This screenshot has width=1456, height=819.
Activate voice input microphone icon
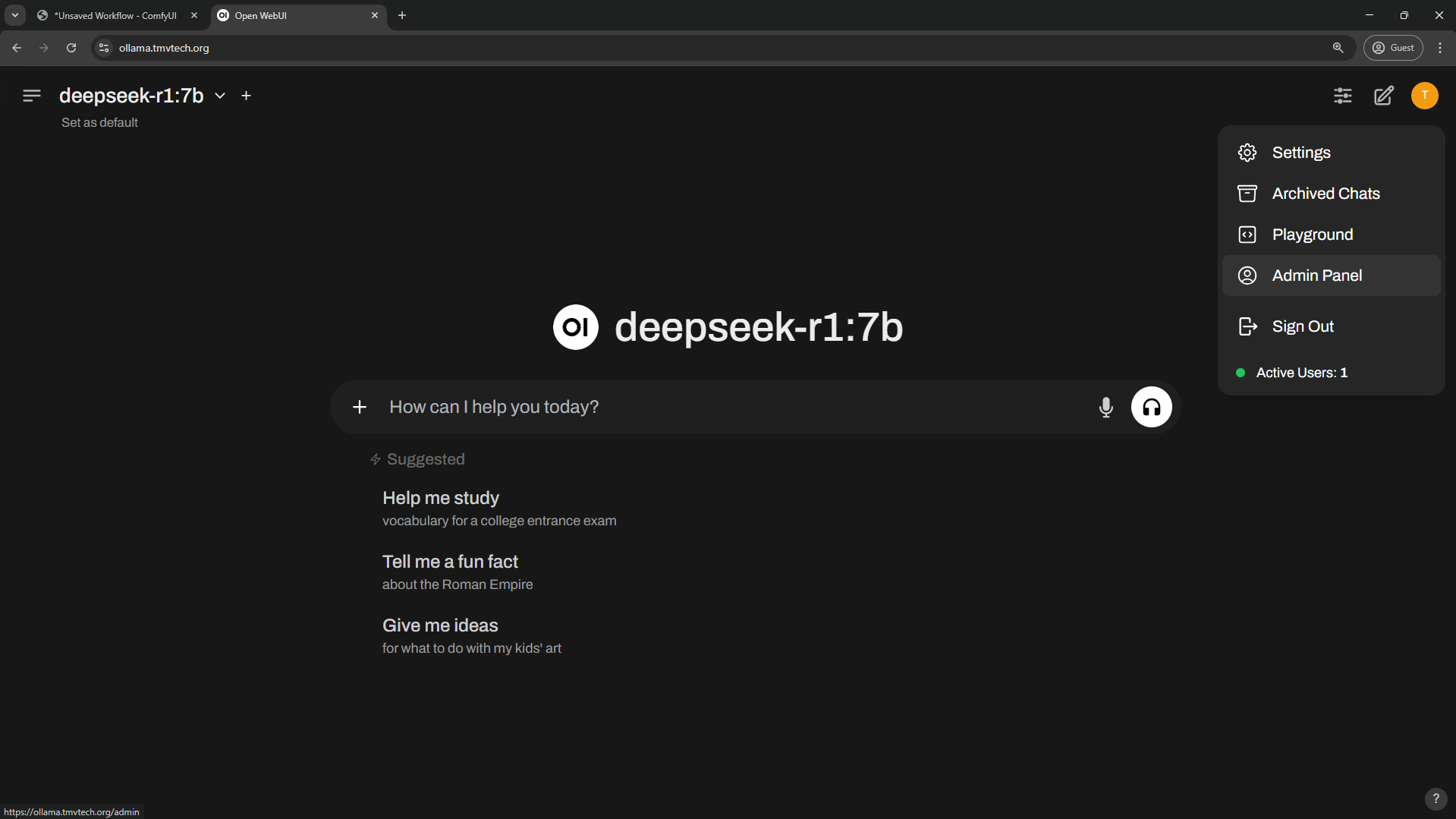(x=1105, y=408)
